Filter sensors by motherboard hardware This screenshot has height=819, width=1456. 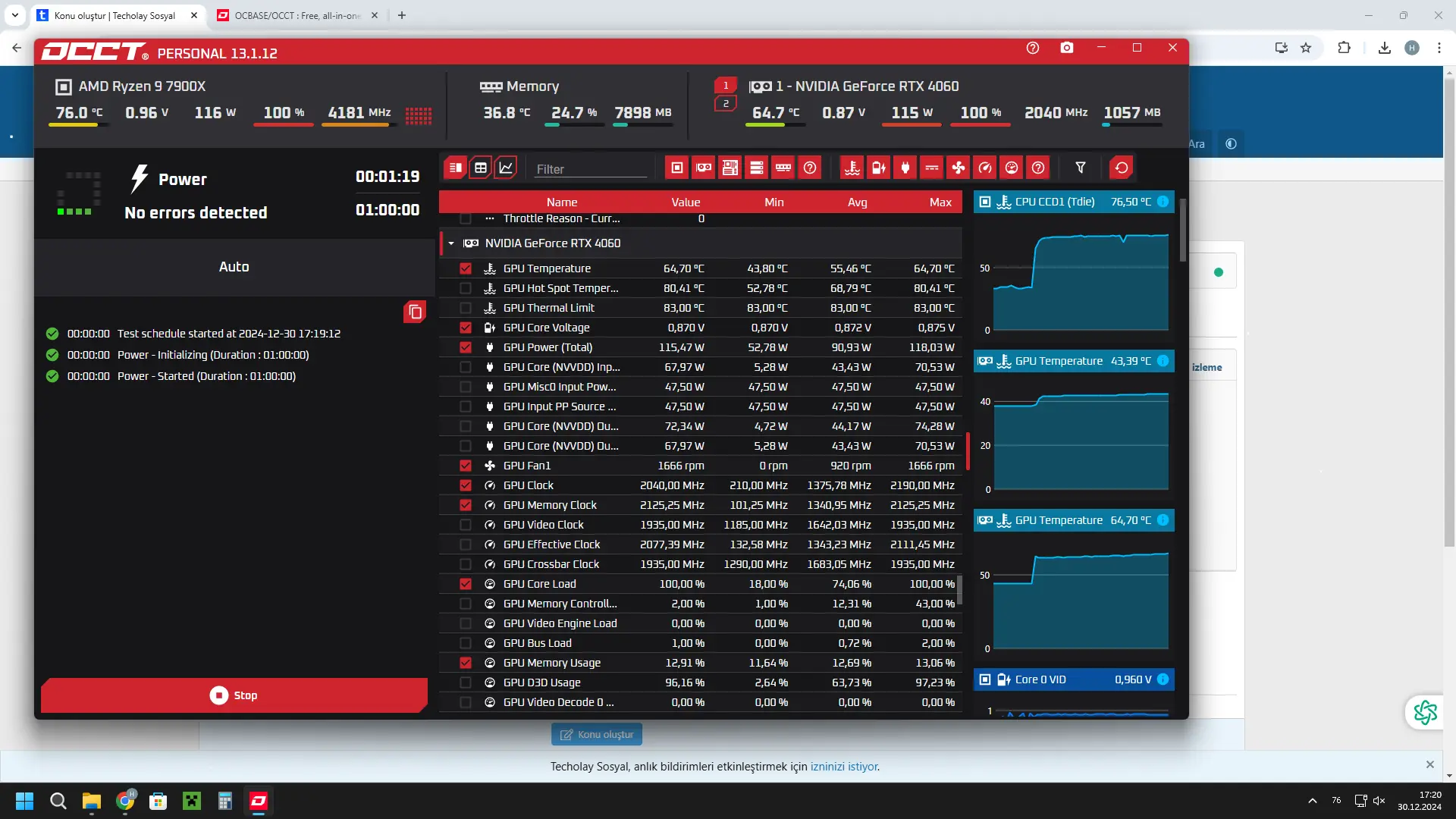tap(730, 168)
